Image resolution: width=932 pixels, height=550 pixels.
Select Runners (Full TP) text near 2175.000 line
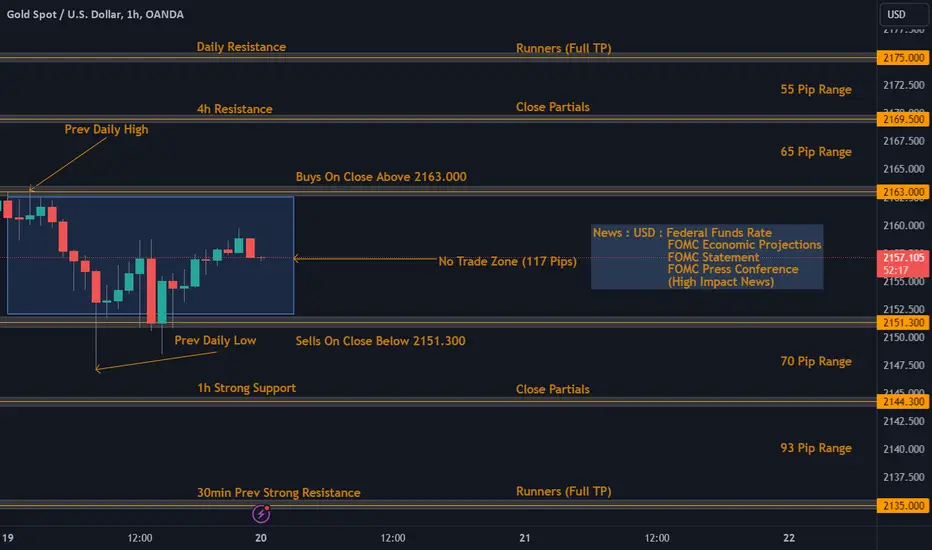[563, 48]
